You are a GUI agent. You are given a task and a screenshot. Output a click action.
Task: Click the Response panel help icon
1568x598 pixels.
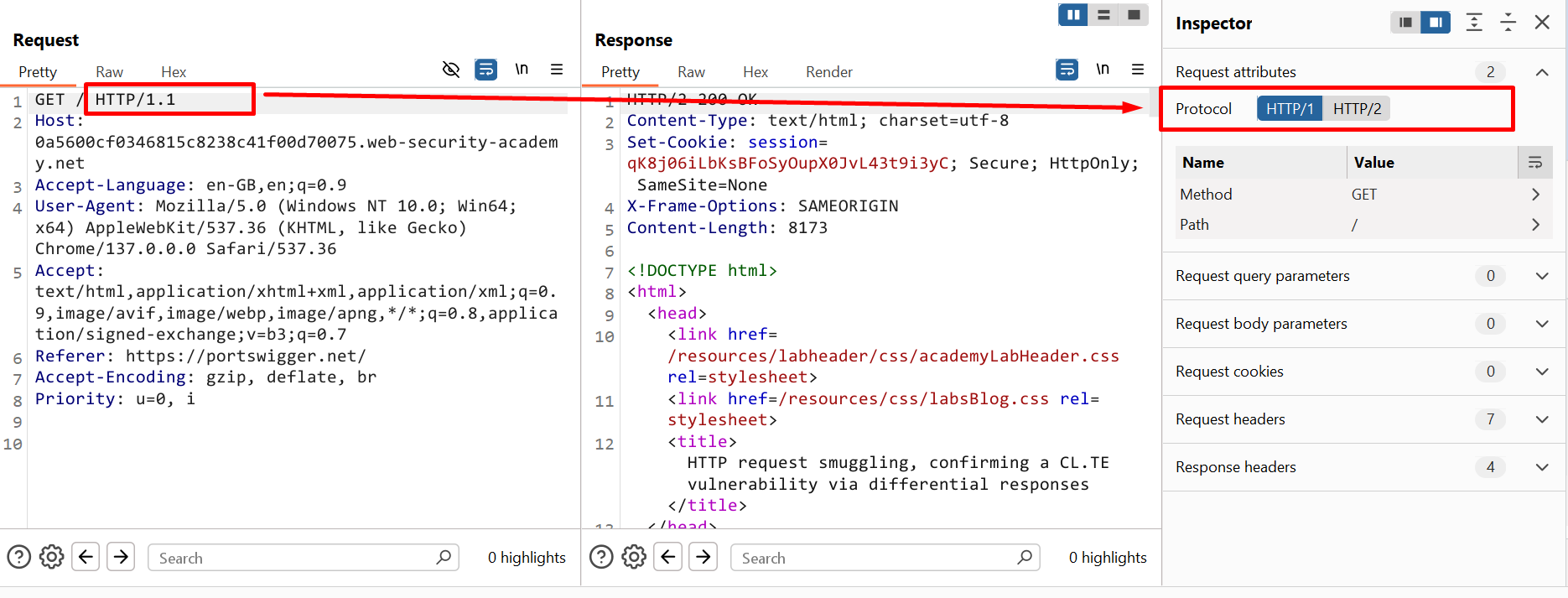pos(601,557)
